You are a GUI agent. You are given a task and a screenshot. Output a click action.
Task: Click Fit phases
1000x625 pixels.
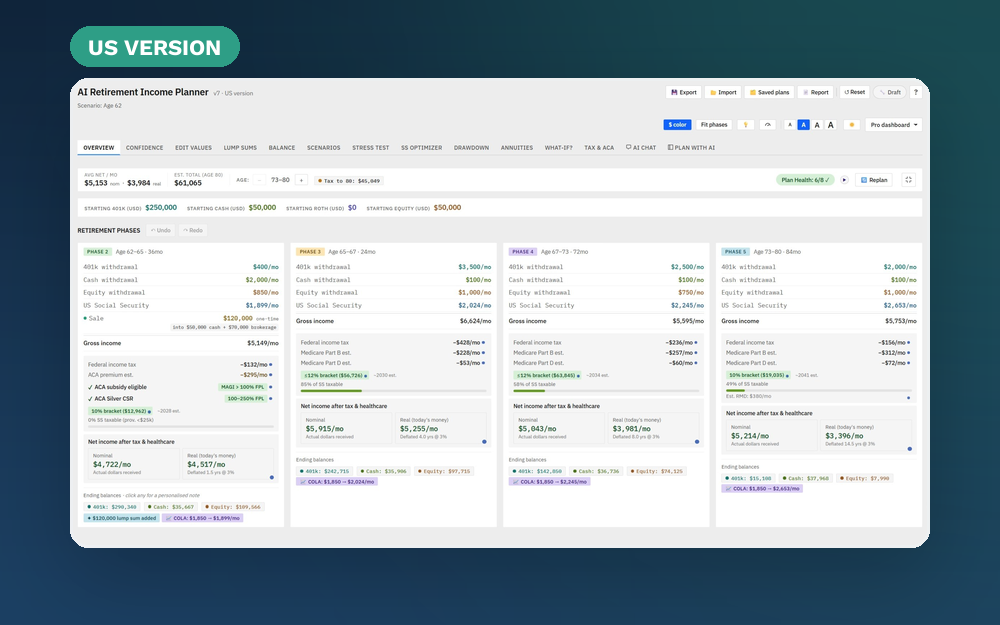714,125
